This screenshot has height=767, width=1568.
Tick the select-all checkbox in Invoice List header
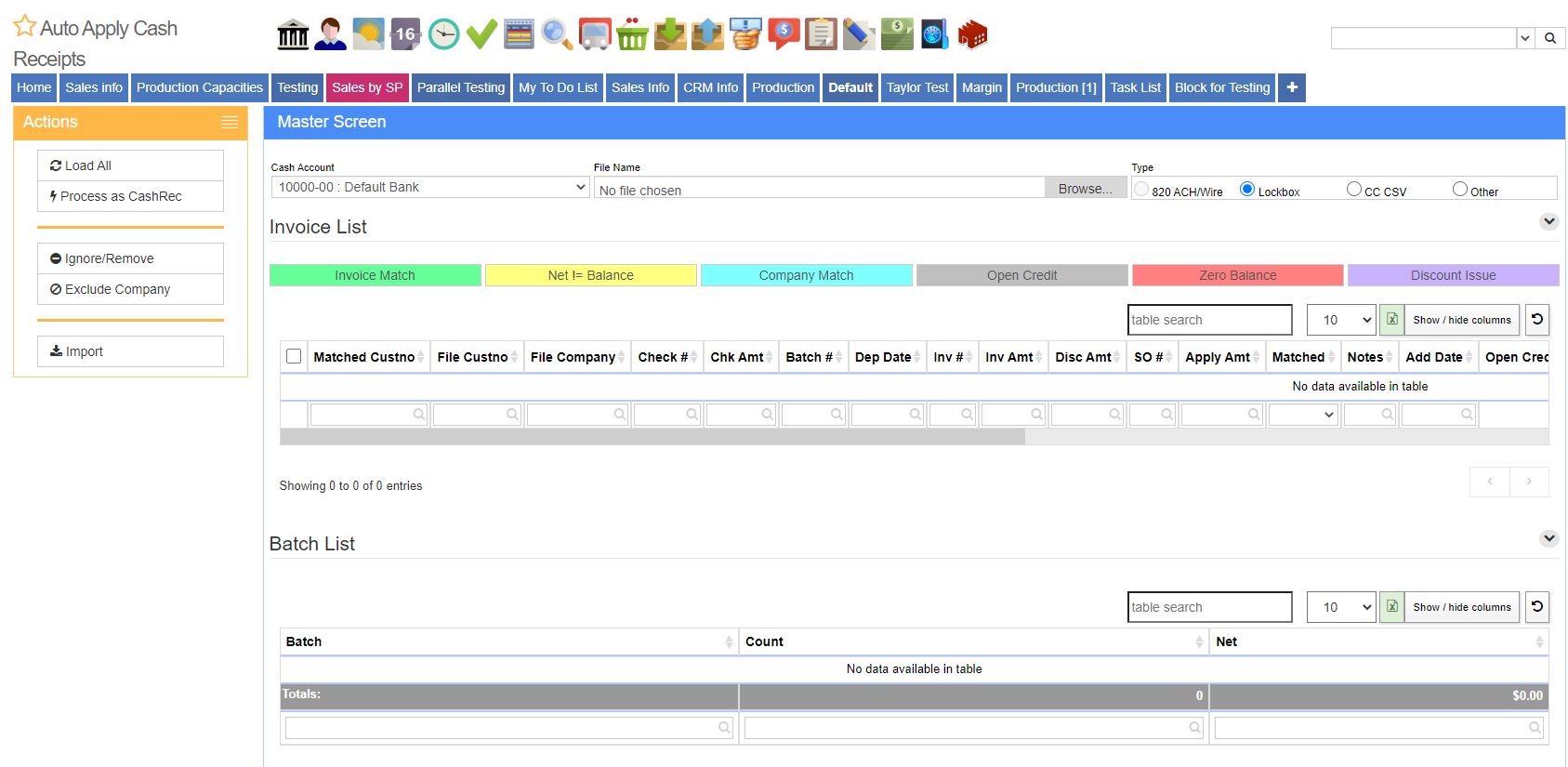[294, 356]
